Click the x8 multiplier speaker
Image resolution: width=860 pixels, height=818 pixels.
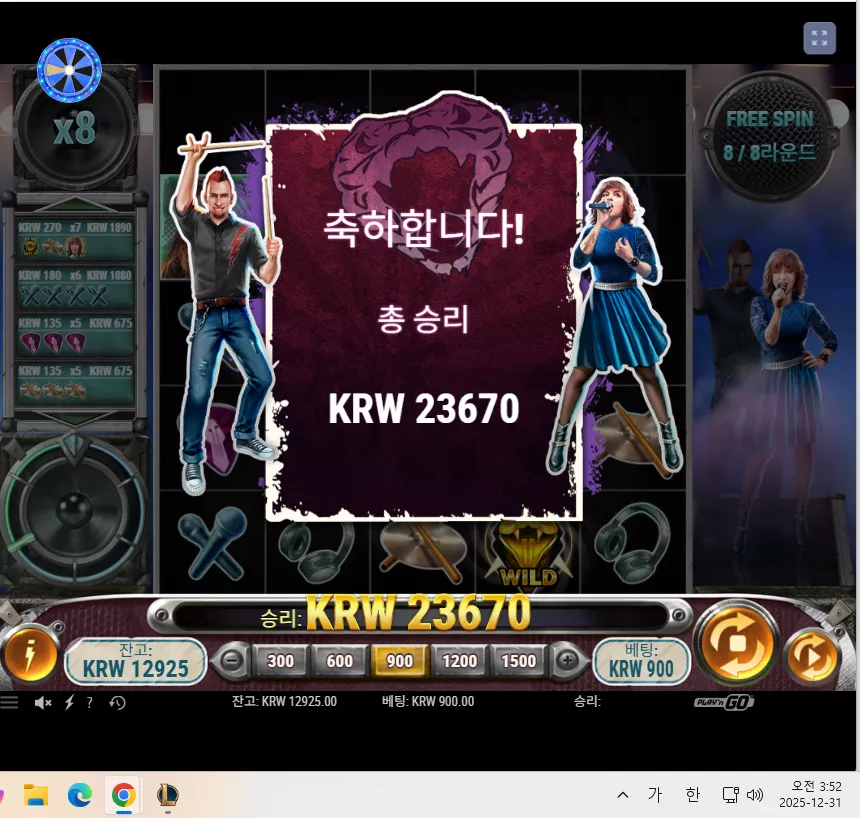75,128
